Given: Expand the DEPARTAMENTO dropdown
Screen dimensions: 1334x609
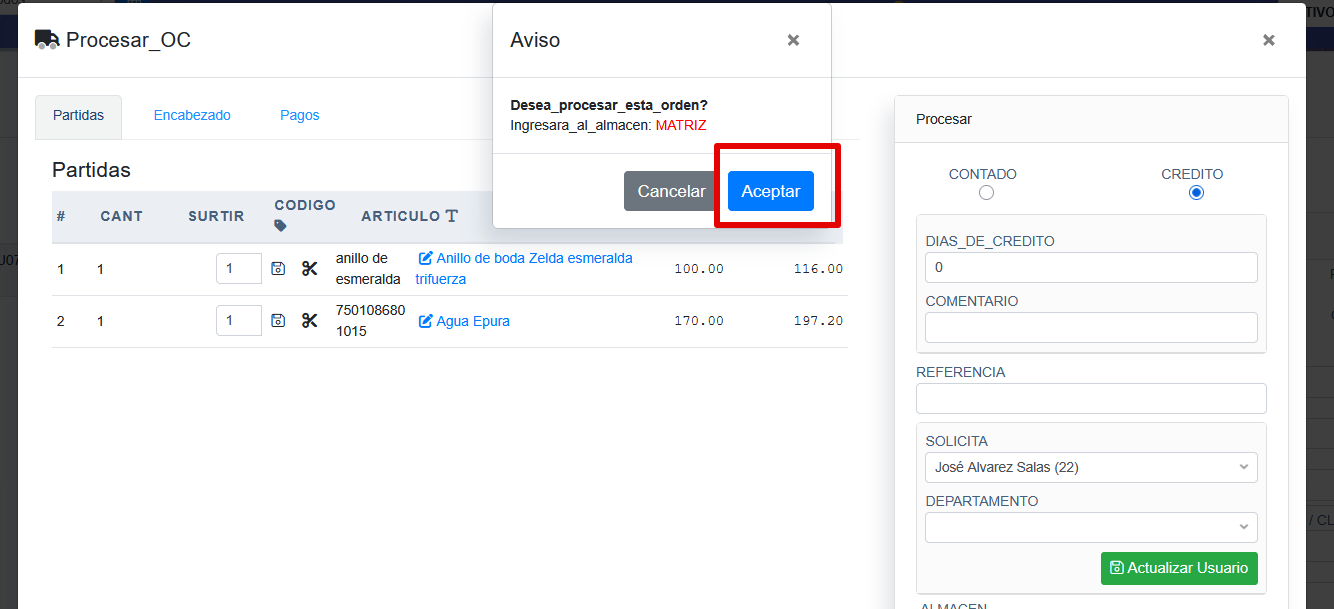Looking at the screenshot, I should tap(1091, 527).
